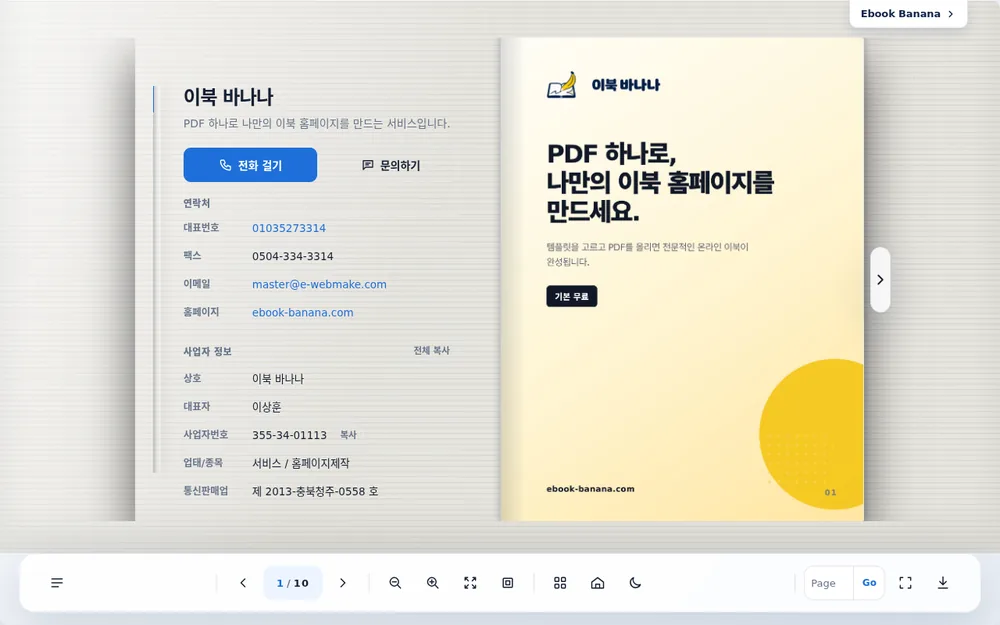The width and height of the screenshot is (1000, 625).
Task: Click the master@e-webmake.com email link
Action: coord(320,284)
